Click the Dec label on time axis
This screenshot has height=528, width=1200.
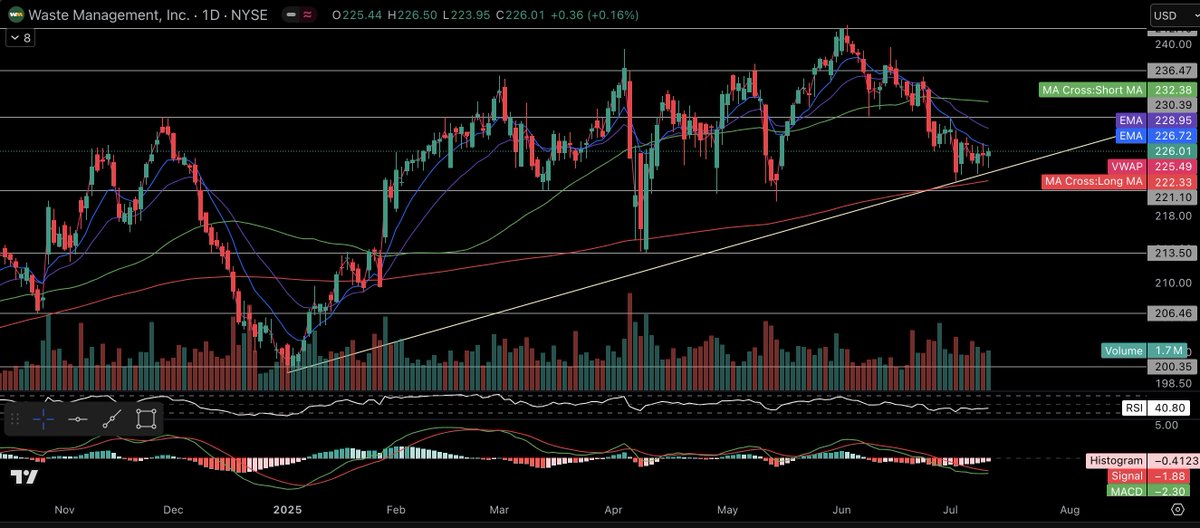172,509
